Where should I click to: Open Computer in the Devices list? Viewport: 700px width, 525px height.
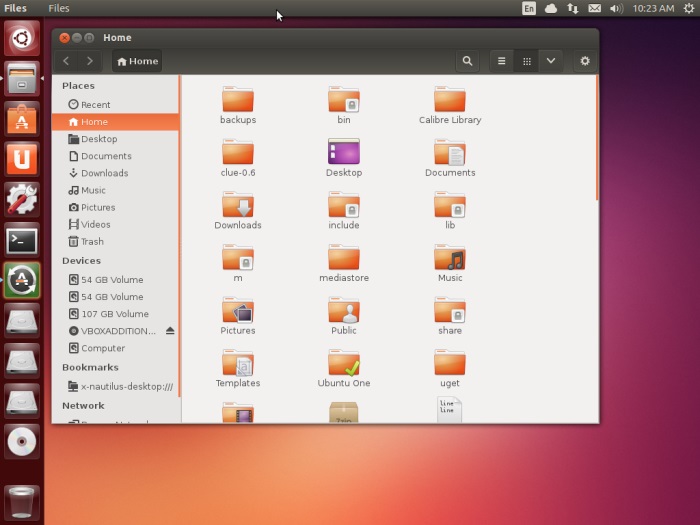click(x=116, y=348)
